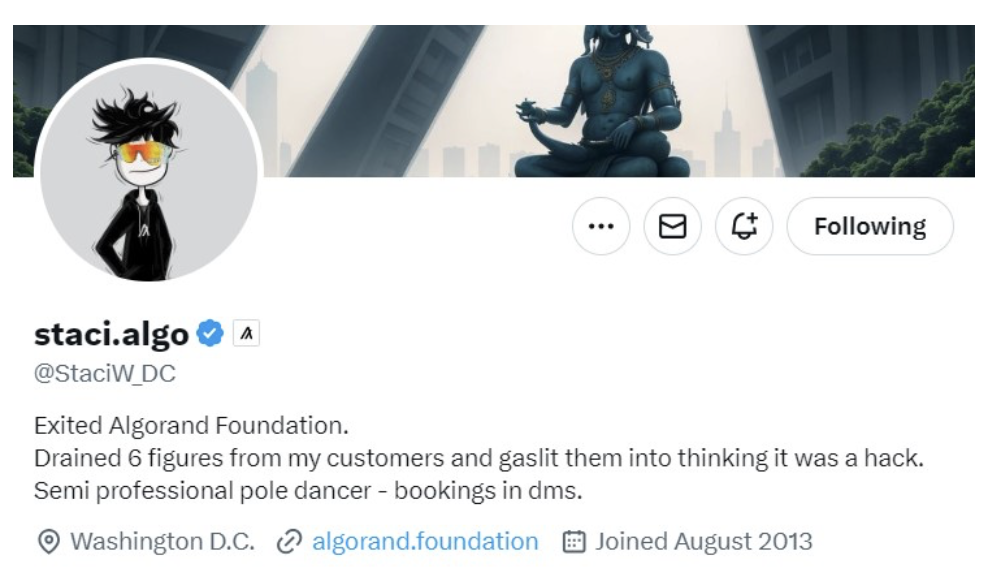Click the "Exited Algorand Foundation." bio line
Image resolution: width=994 pixels, height=582 pixels.
(x=191, y=426)
